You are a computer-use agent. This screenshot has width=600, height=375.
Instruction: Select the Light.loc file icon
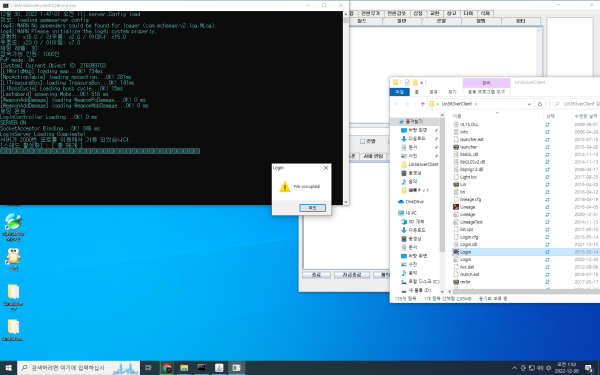pos(456,177)
